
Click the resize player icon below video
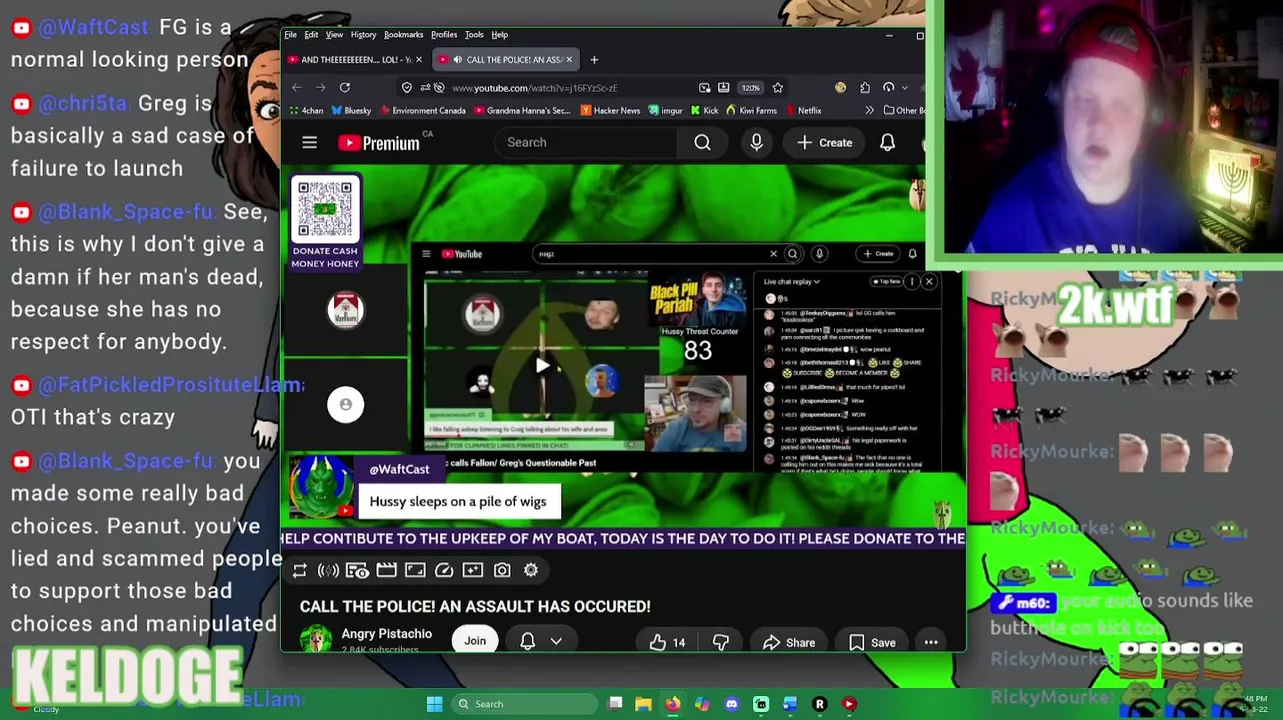tap(415, 570)
